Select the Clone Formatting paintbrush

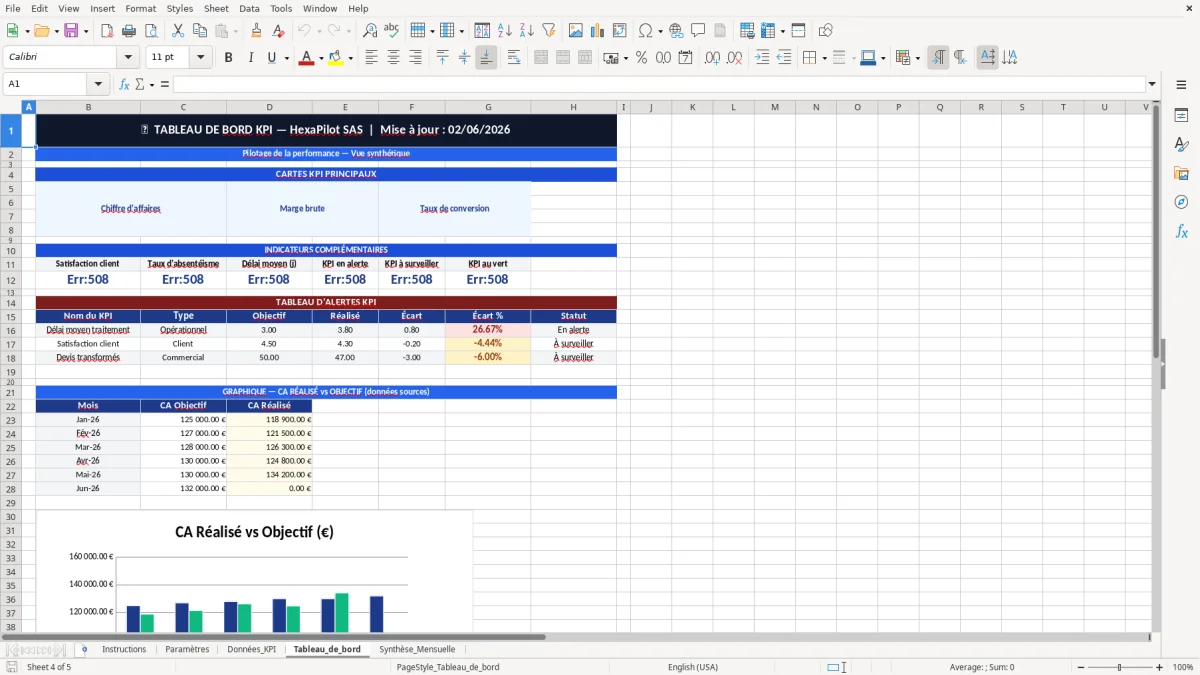point(257,31)
